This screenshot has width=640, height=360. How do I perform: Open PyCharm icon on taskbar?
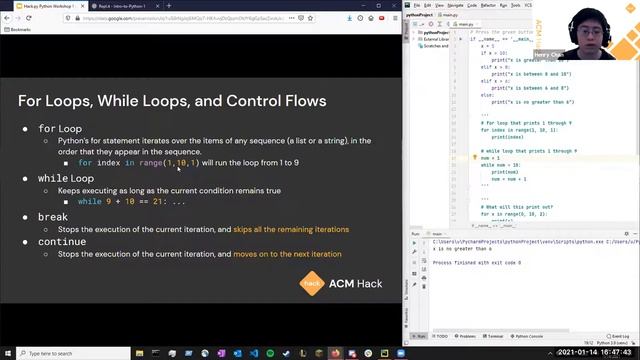pos(384,353)
